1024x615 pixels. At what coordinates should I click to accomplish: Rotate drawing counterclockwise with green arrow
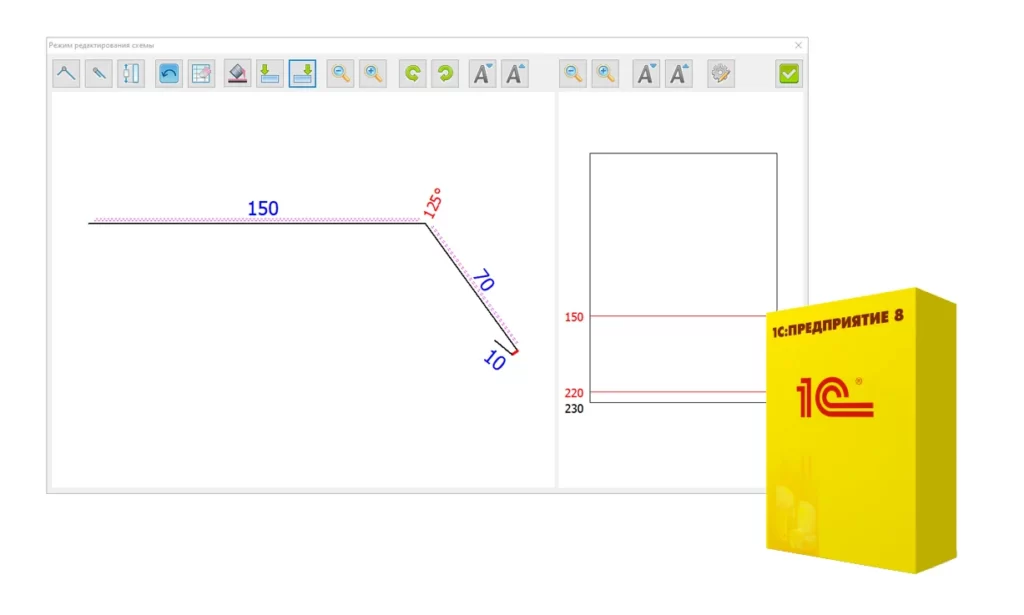coord(413,73)
